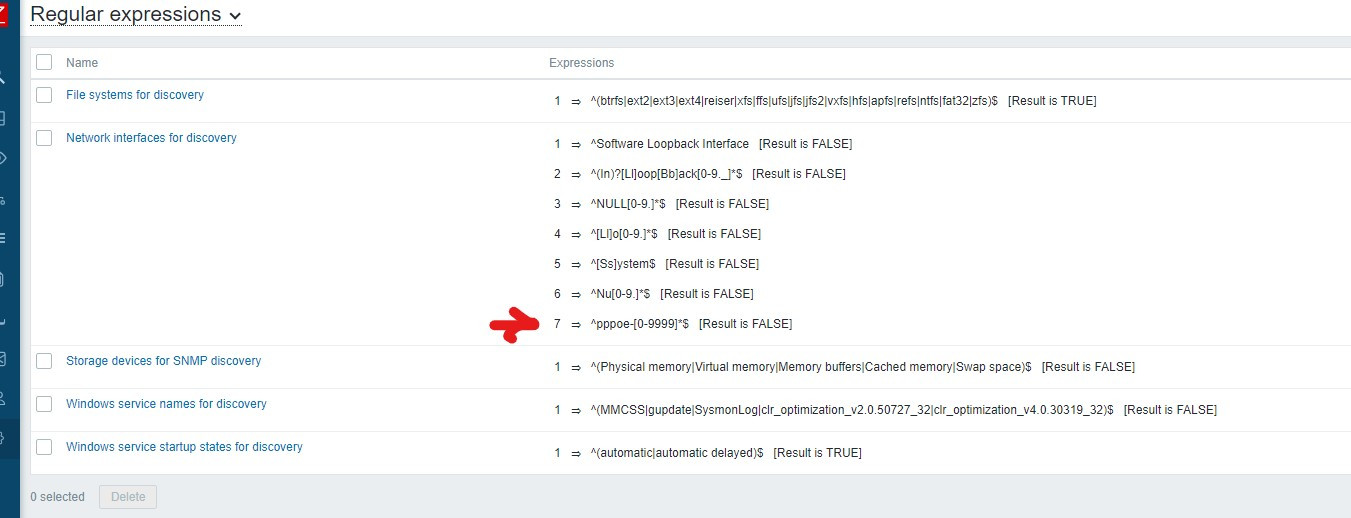Open Windows service startup states for discovery
Image resolution: width=1351 pixels, height=518 pixels.
pyautogui.click(x=184, y=447)
